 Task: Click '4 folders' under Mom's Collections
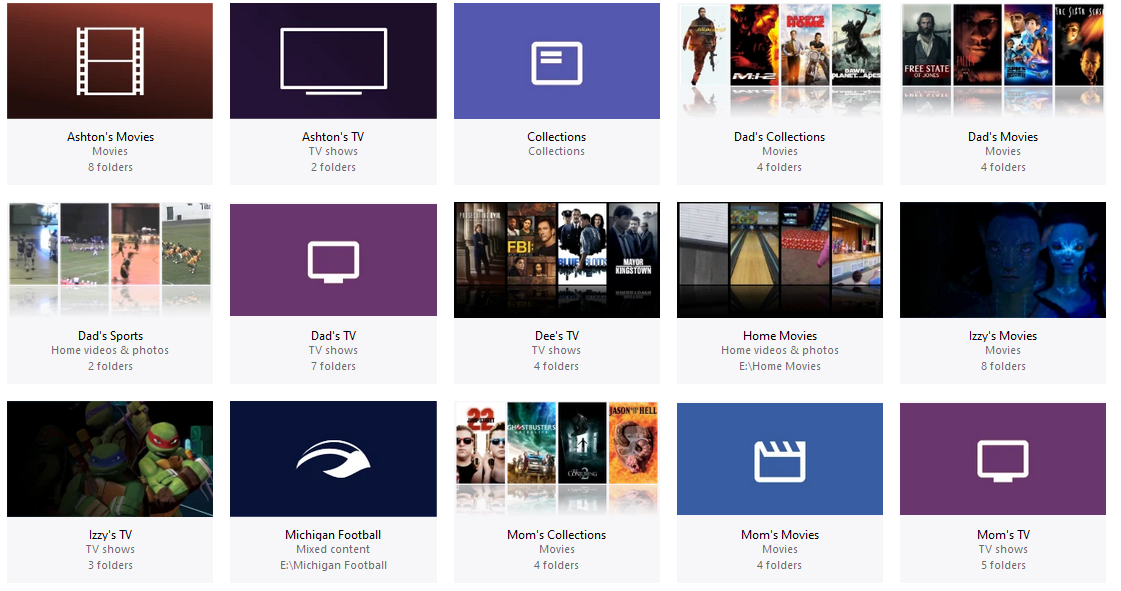click(556, 565)
